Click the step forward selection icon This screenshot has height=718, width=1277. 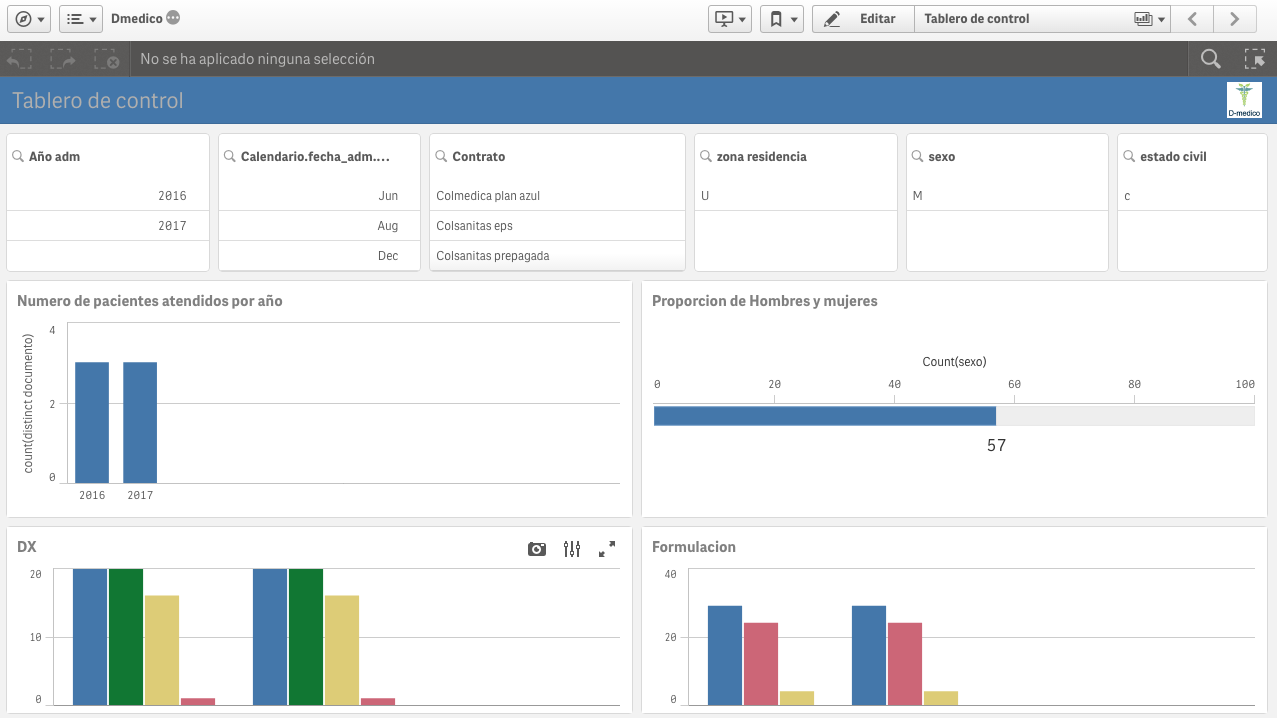point(63,59)
